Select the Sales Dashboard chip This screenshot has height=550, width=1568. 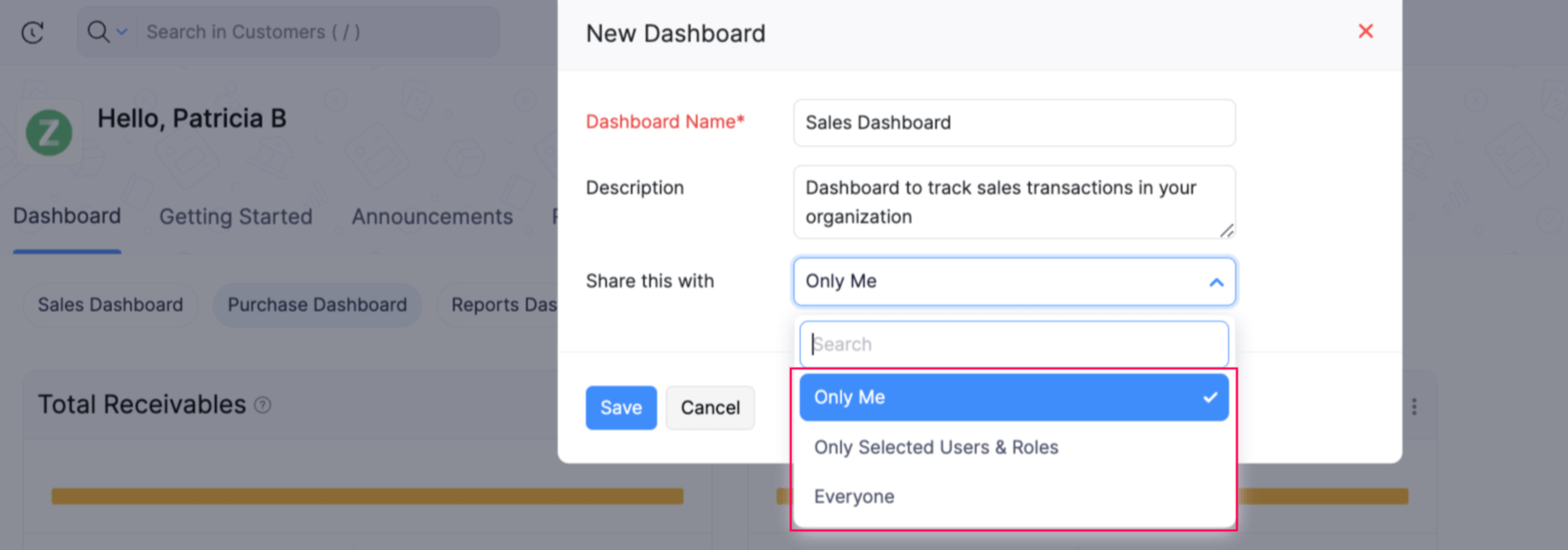[x=110, y=304]
